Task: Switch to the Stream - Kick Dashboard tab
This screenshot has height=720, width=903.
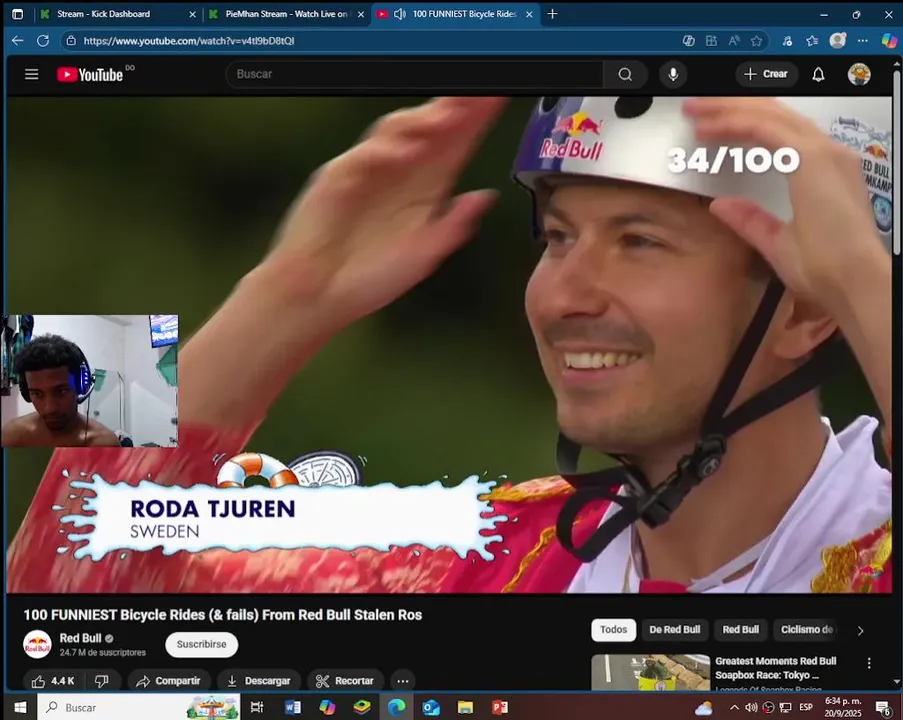Action: tap(118, 14)
